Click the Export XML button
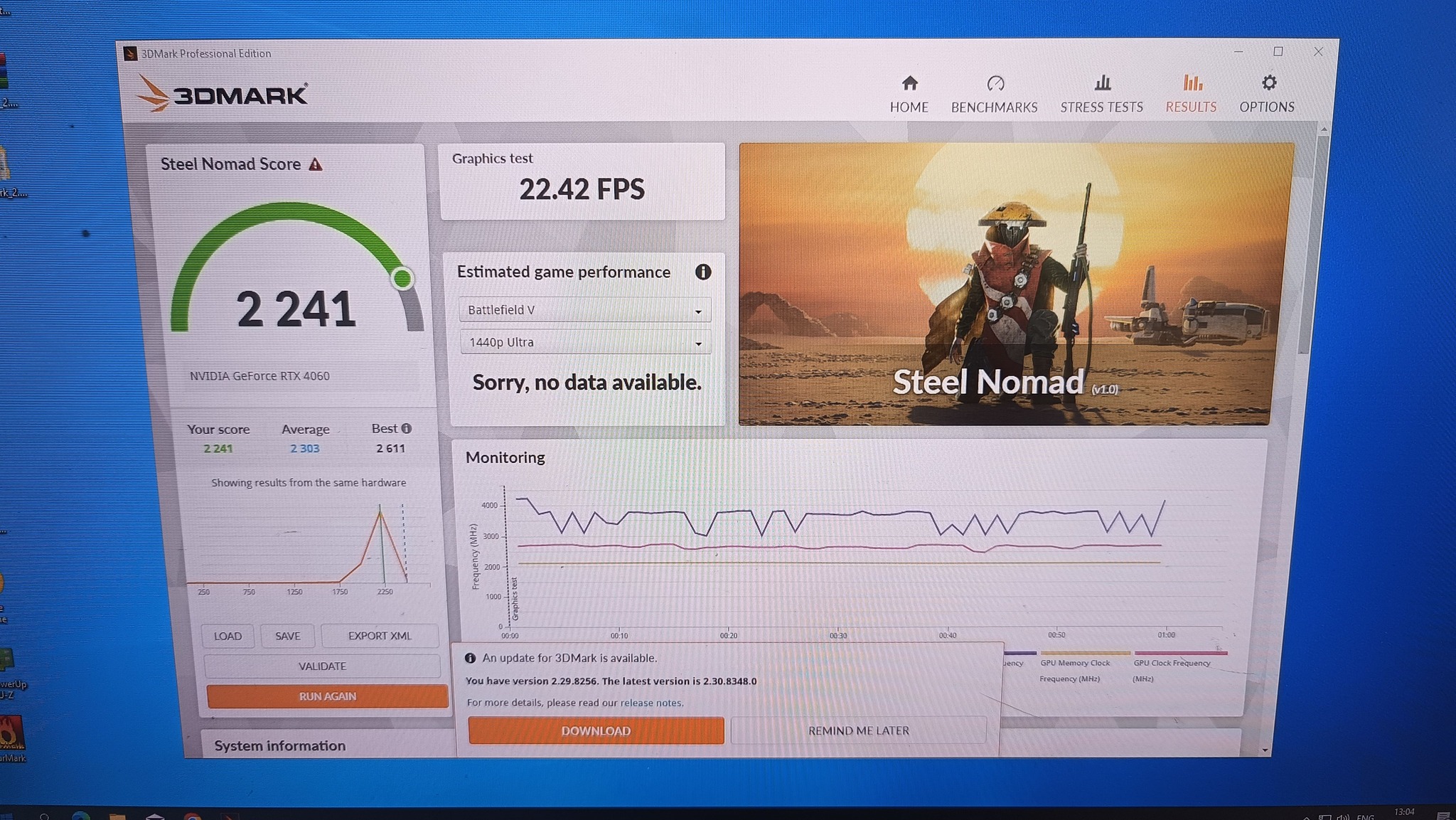 (379, 636)
